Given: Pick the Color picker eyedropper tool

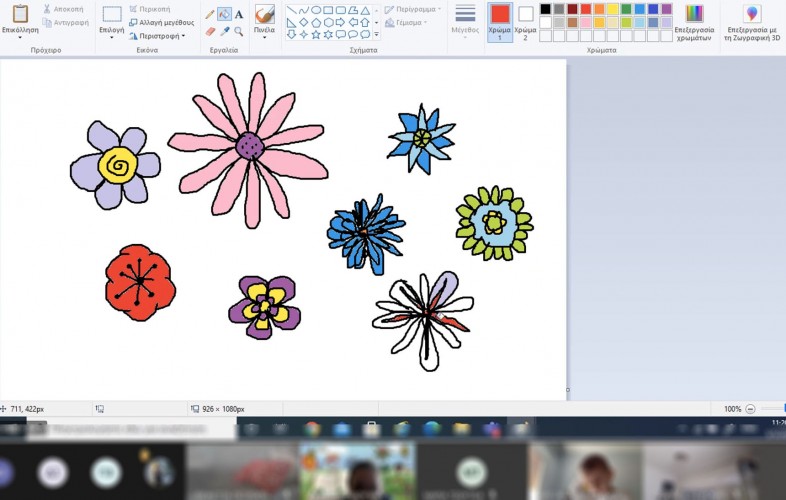Looking at the screenshot, I should tap(224, 31).
